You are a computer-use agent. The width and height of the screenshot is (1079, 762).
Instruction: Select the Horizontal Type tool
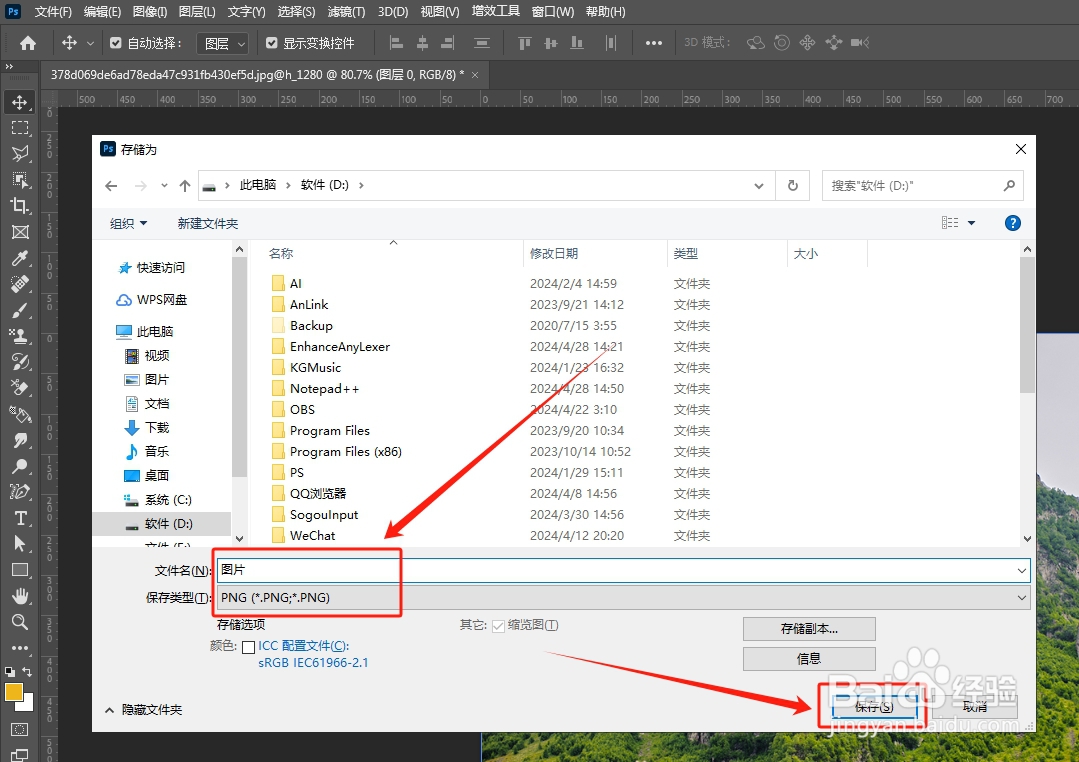click(19, 518)
